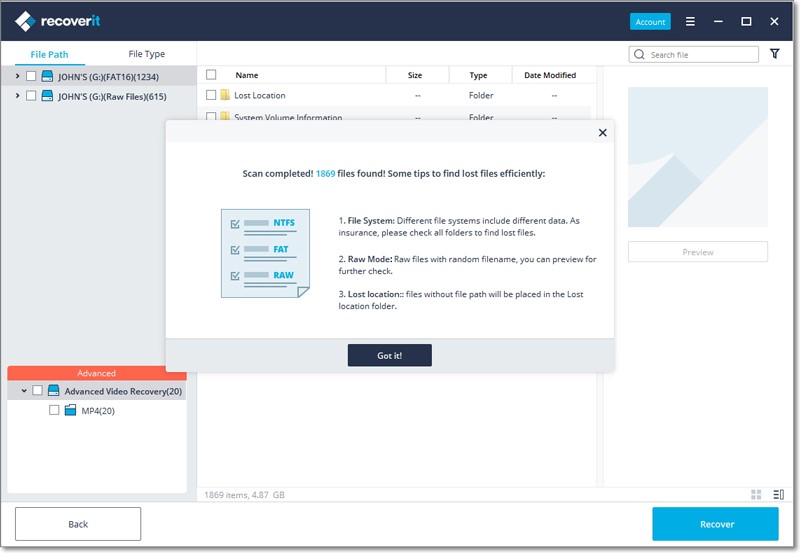Switch to list detail view

pos(779,494)
